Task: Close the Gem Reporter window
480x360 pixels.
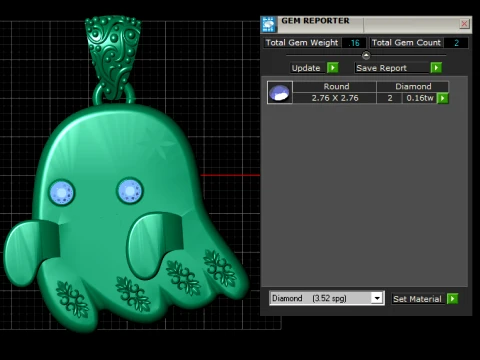Action: pos(464,24)
